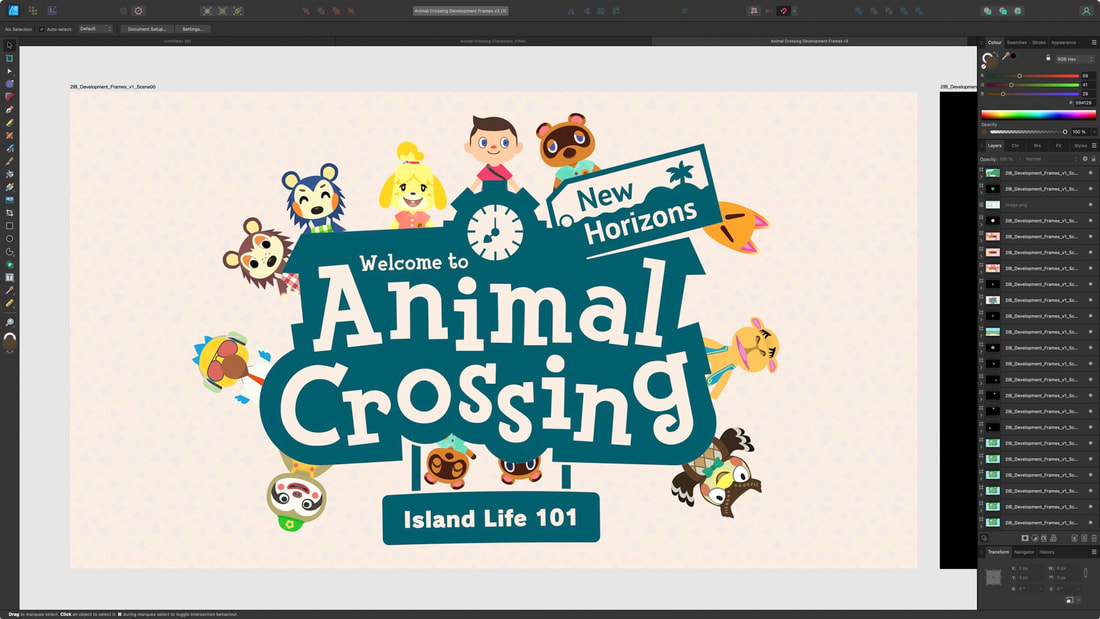Click the Flip Horizontal toolbar icon

pyautogui.click(x=571, y=11)
